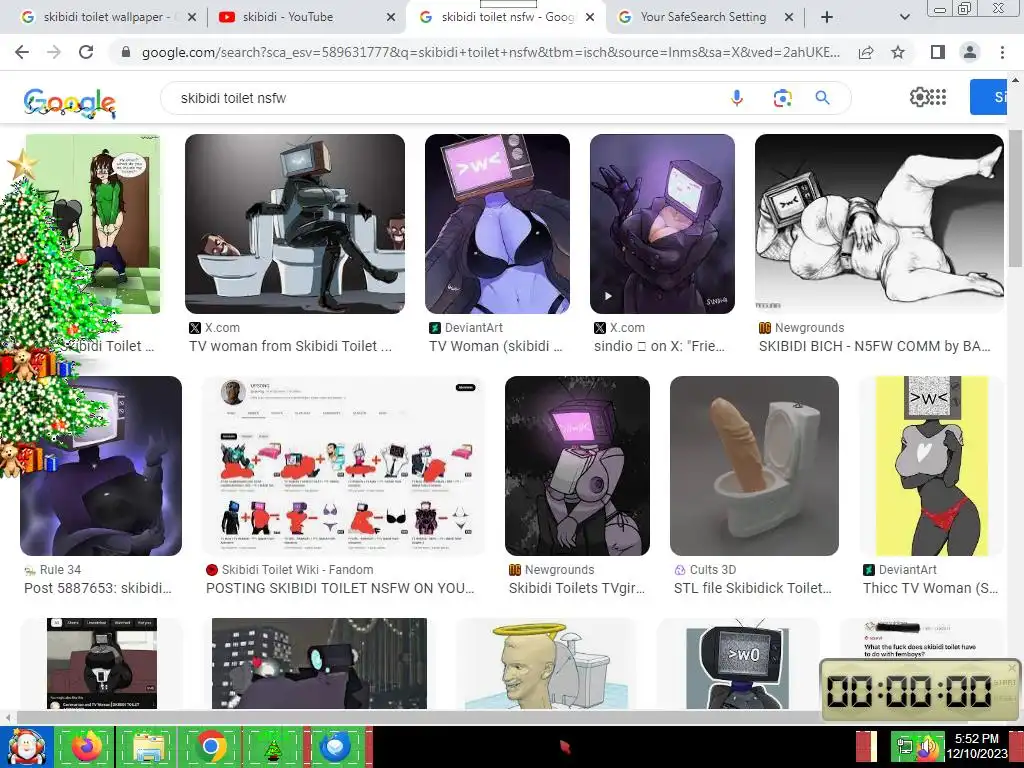Go to Google home via the logo
The width and height of the screenshot is (1024, 768).
coord(70,103)
